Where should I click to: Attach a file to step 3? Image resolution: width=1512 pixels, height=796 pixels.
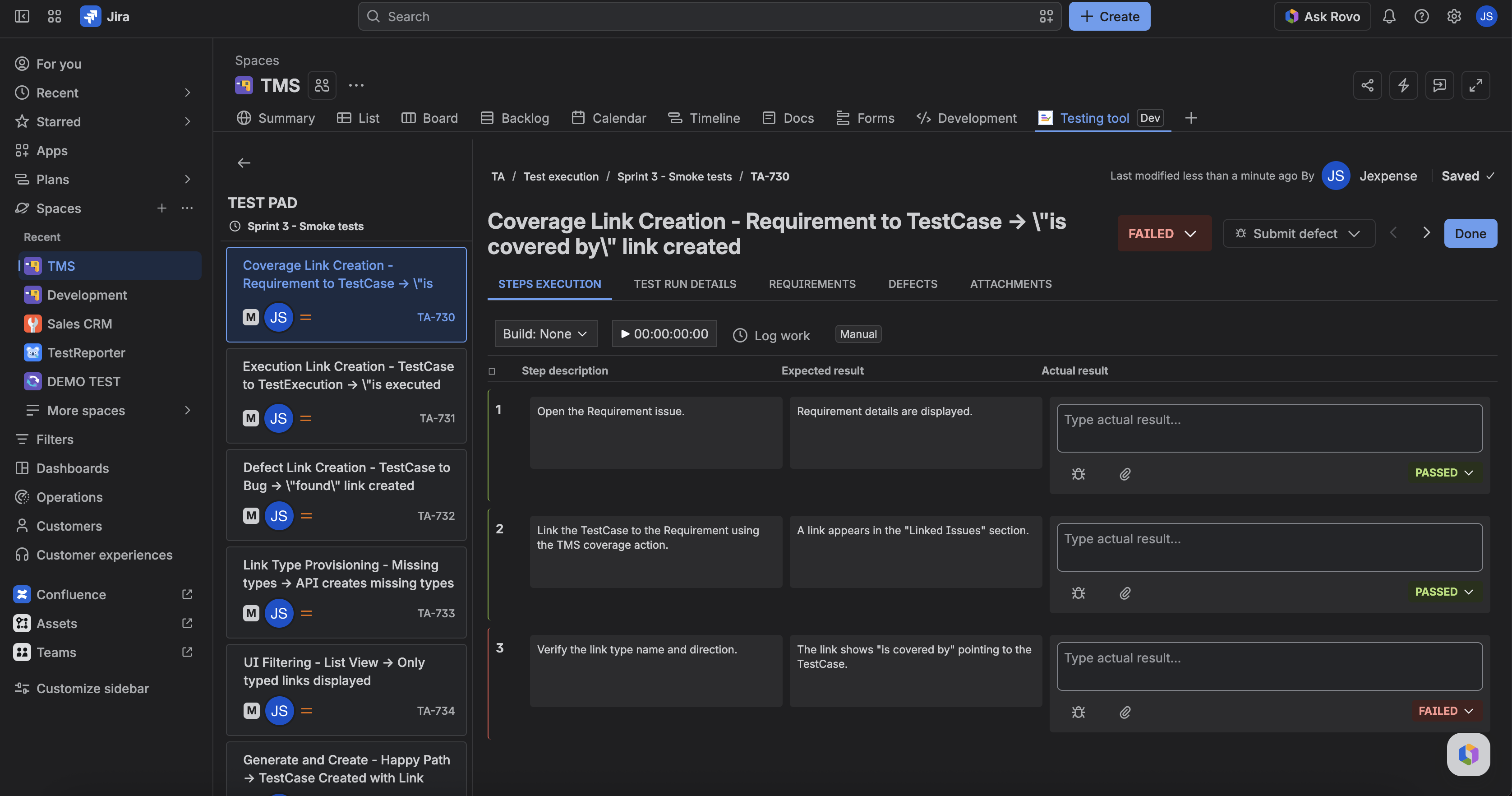click(x=1125, y=712)
